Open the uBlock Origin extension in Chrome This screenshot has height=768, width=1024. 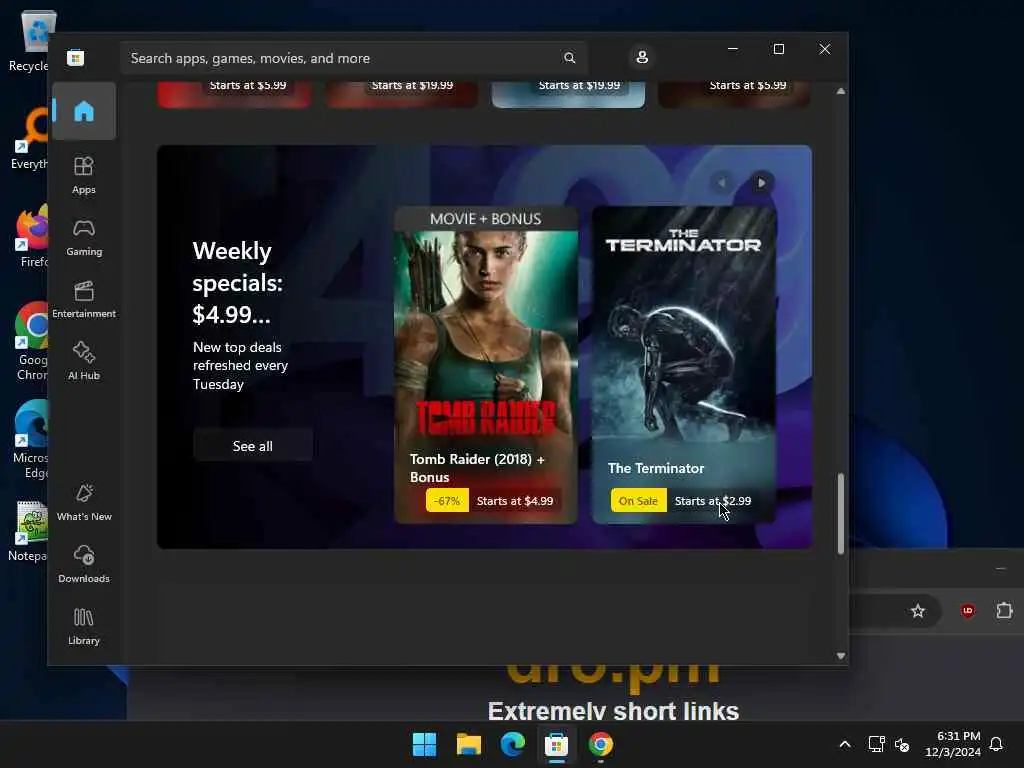(x=968, y=611)
